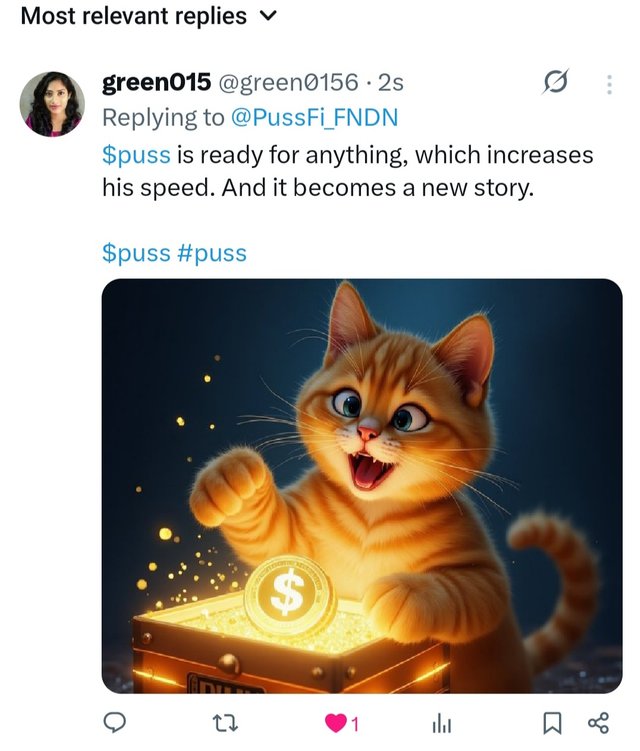Toggle the pink like heart

(337, 722)
